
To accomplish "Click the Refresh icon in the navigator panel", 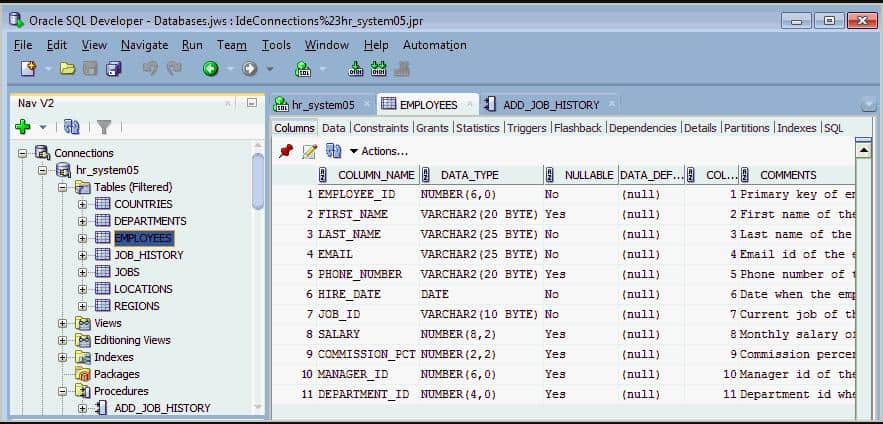I will [x=72, y=127].
